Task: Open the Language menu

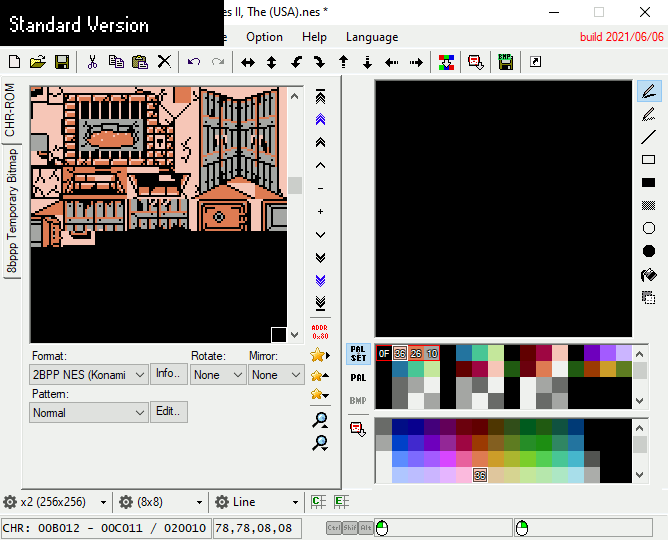Action: click(372, 37)
